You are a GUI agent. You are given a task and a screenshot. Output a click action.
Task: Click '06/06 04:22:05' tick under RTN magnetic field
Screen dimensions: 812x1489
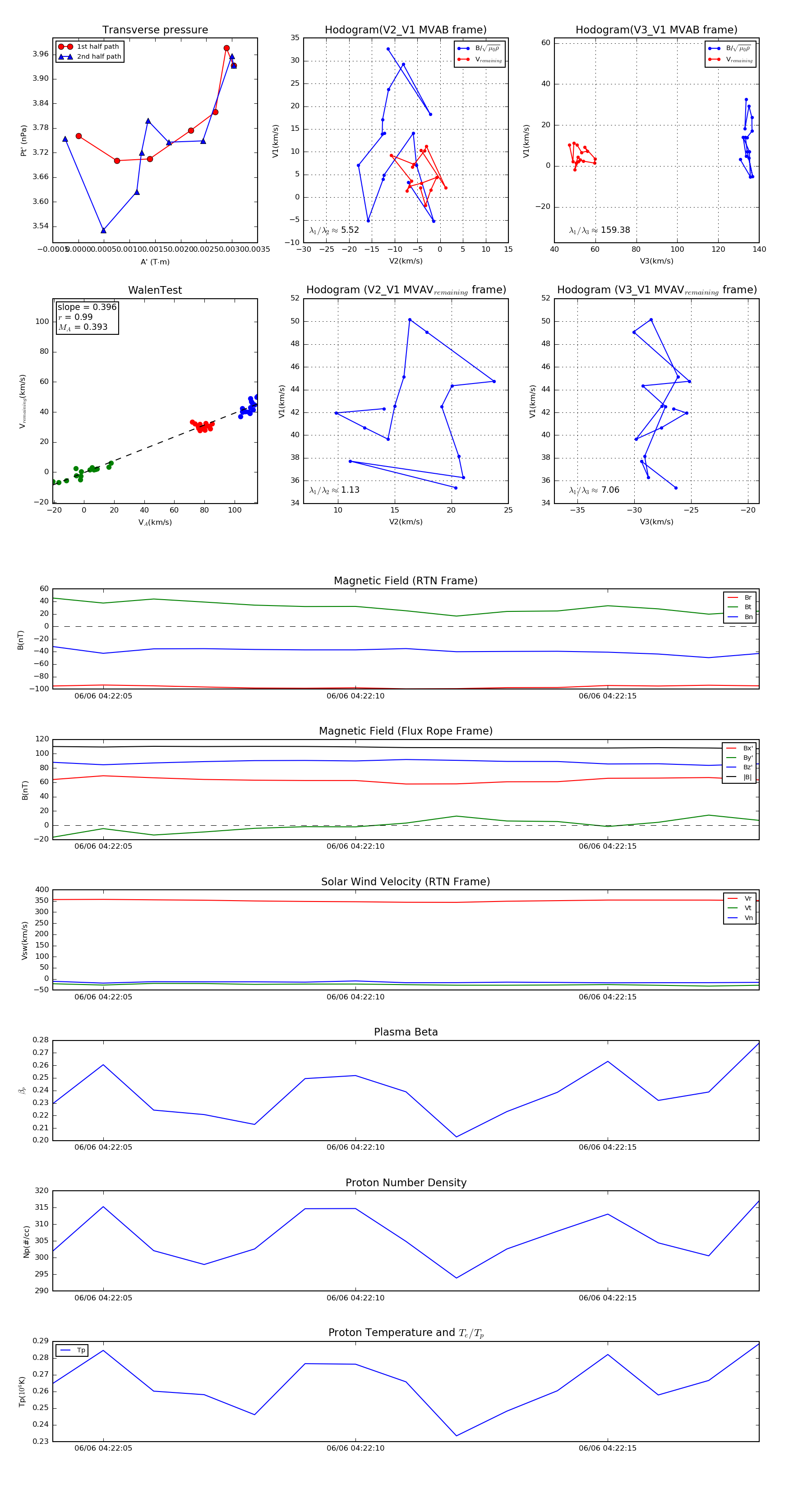click(103, 696)
